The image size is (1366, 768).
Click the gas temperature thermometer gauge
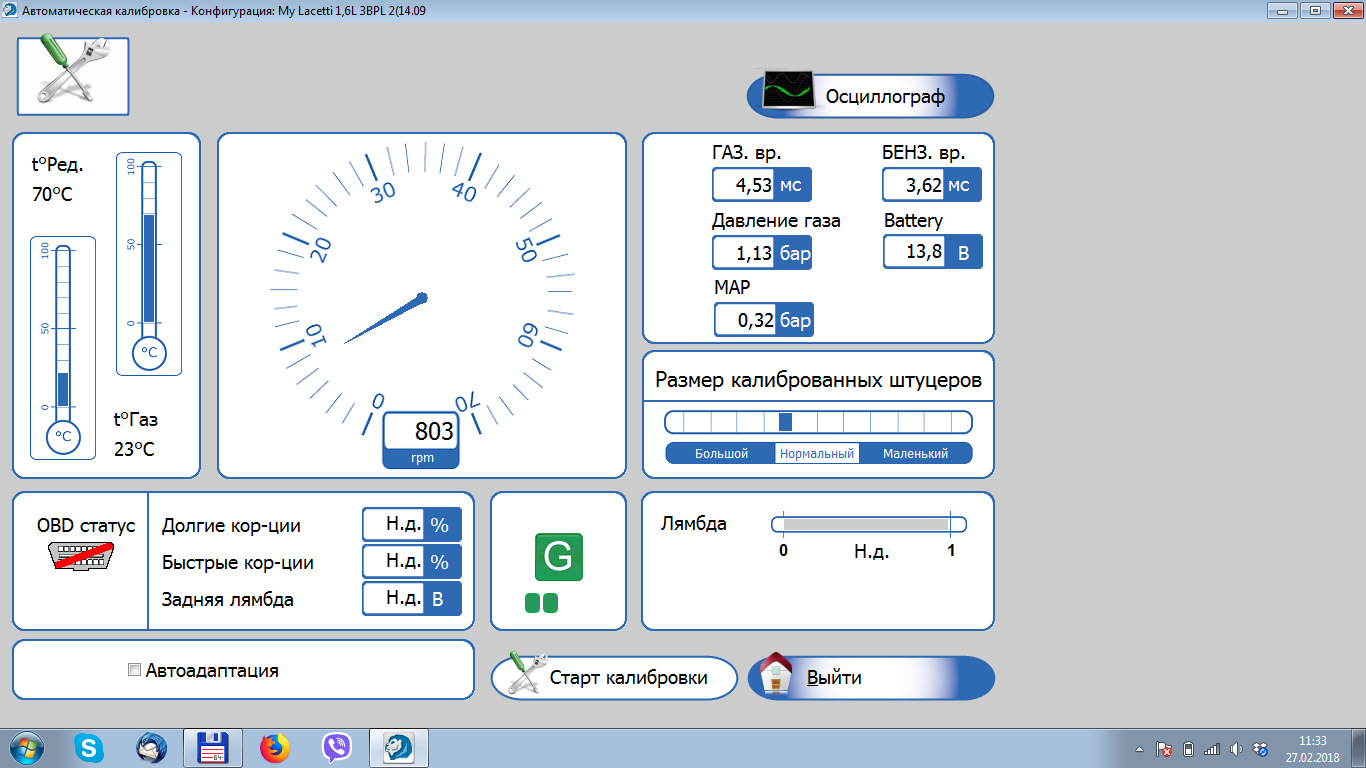[63, 348]
